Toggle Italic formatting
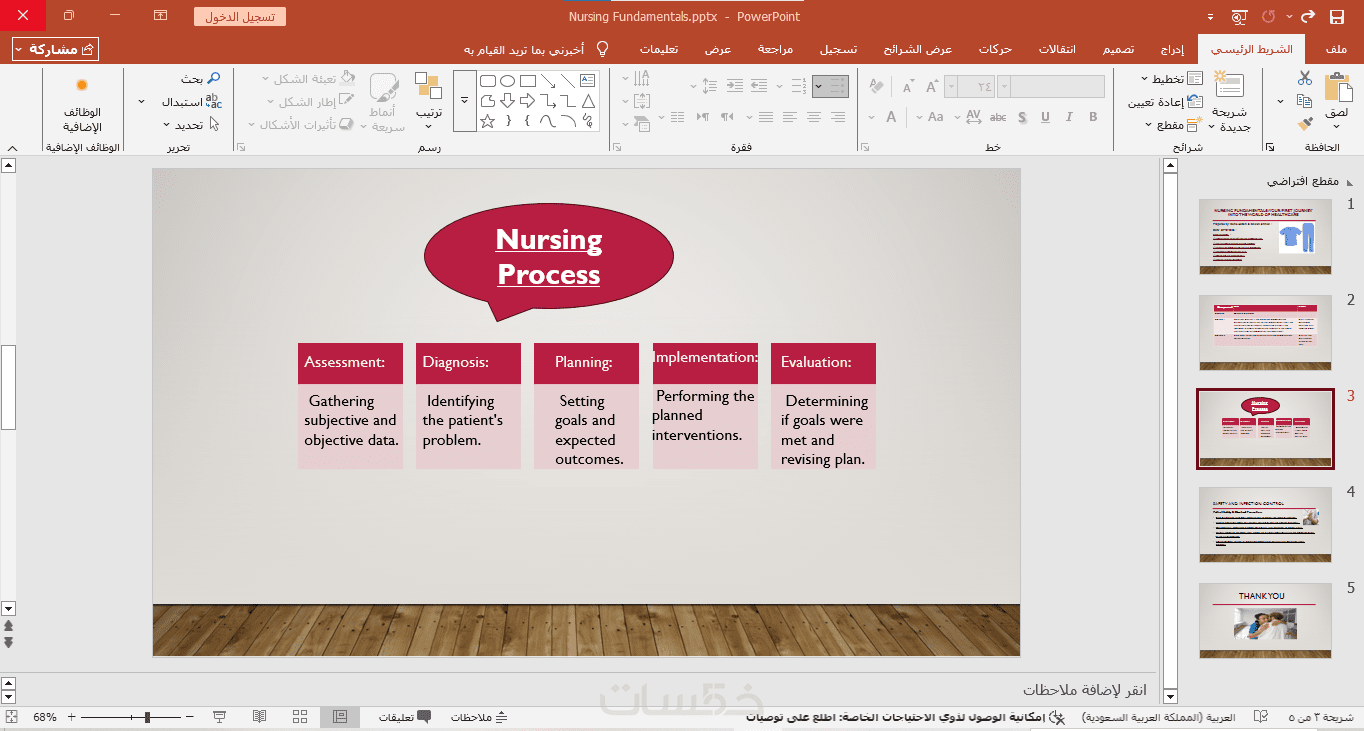The width and height of the screenshot is (1364, 731). point(1069,117)
